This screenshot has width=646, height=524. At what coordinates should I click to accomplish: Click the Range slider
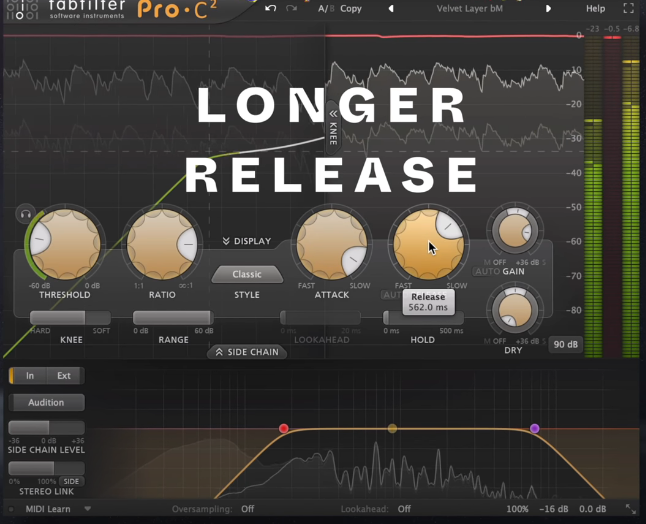173,318
